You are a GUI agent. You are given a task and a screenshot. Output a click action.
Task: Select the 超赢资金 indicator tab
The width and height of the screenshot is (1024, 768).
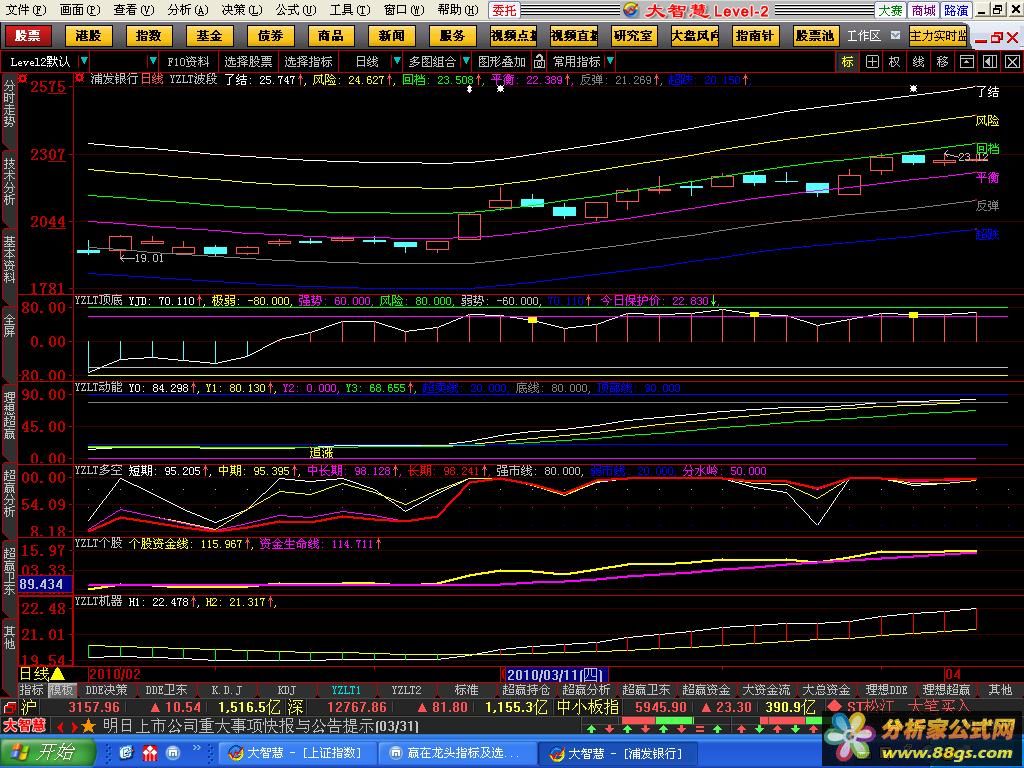(706, 690)
